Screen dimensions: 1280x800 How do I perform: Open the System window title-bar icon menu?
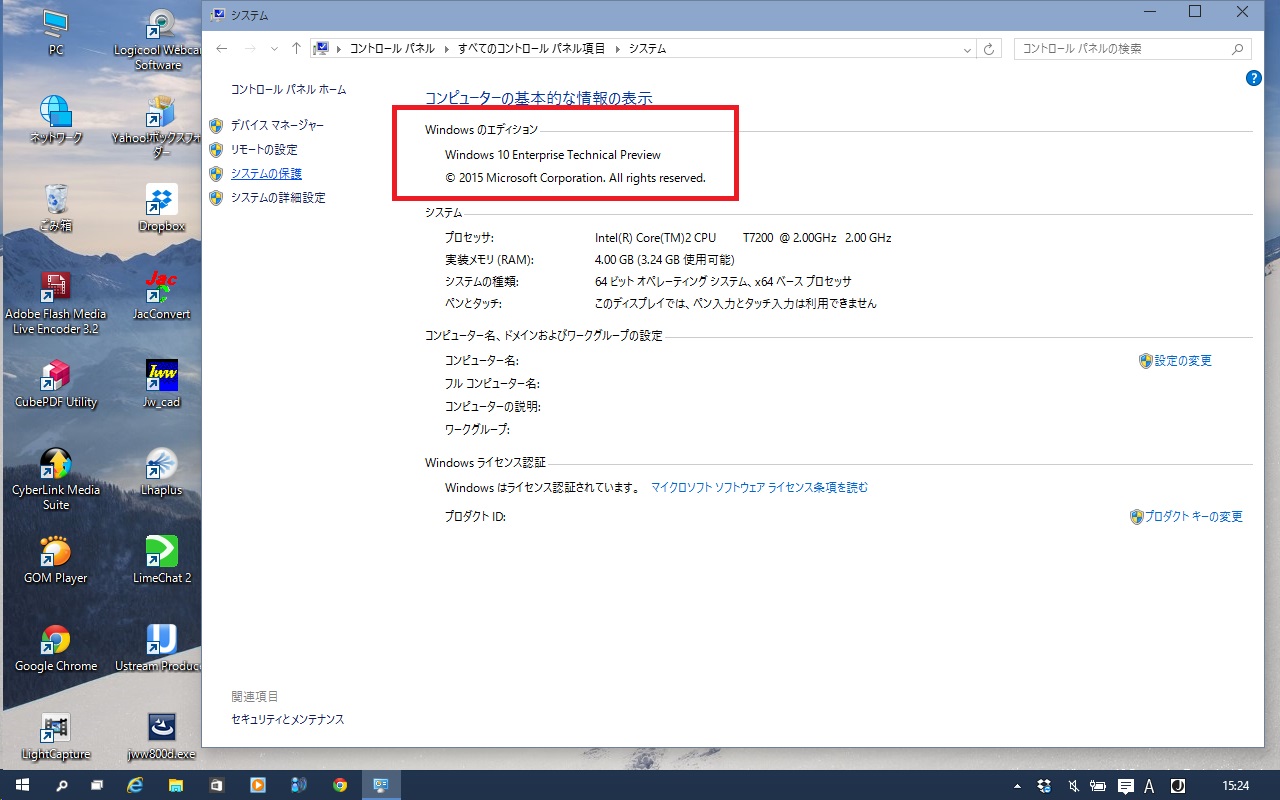(x=217, y=15)
